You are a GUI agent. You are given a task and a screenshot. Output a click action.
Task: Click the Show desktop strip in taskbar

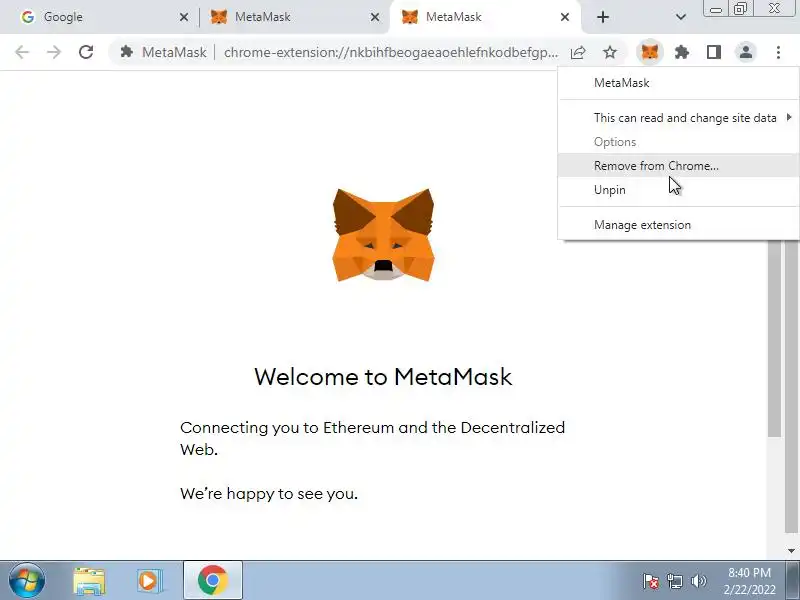[x=793, y=581]
